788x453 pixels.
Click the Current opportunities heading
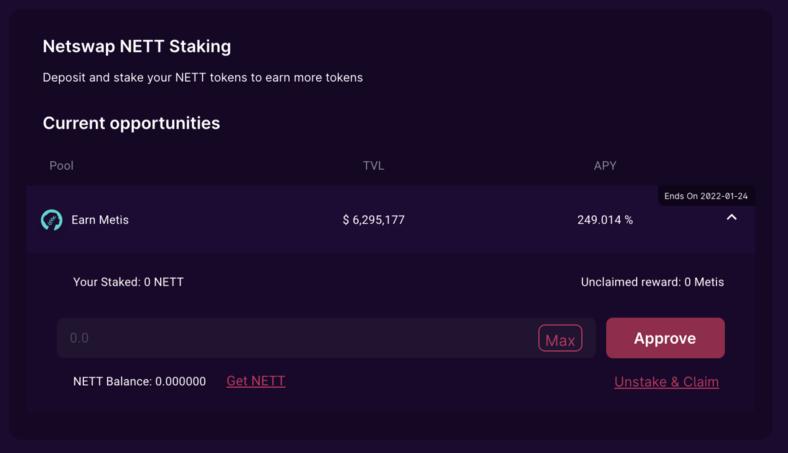[x=131, y=123]
